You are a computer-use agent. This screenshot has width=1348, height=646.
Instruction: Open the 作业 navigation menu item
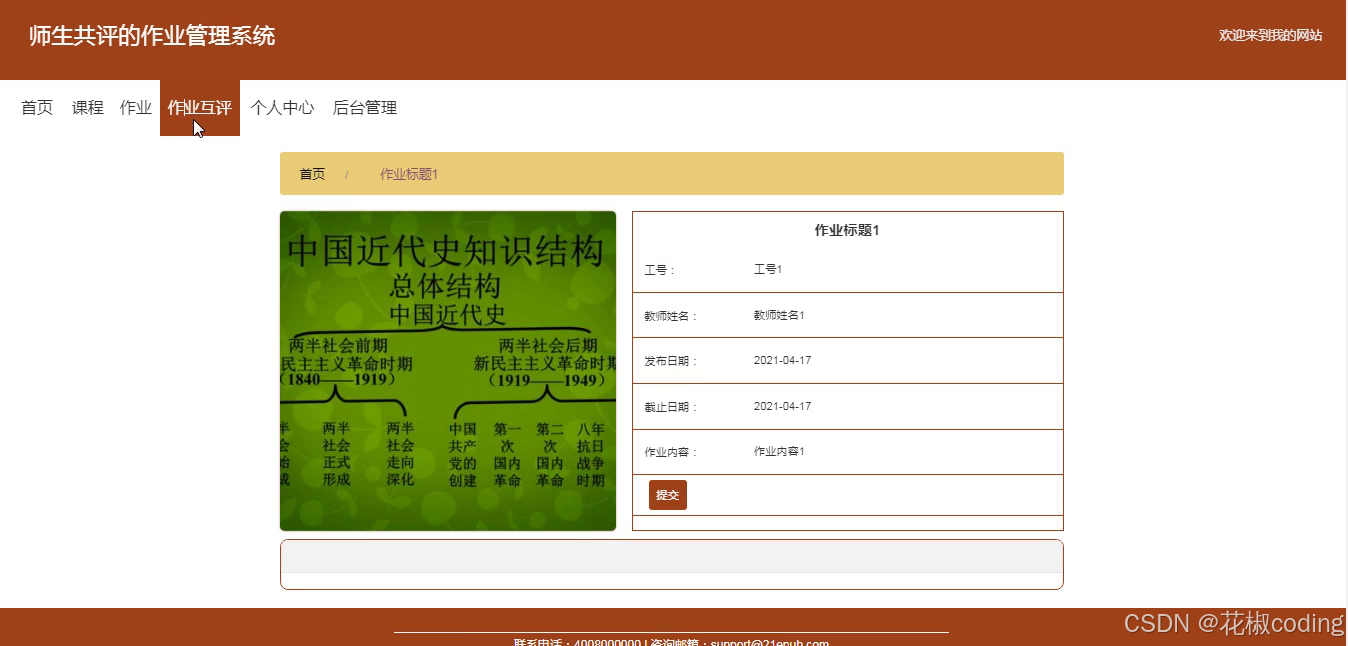point(135,107)
